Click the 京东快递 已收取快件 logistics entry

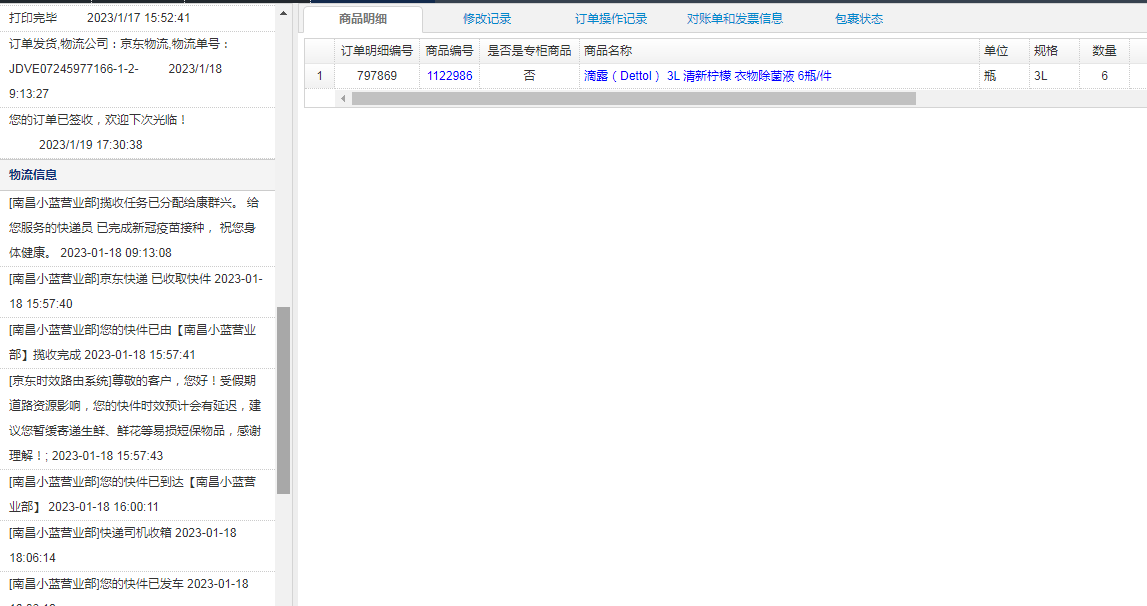point(138,291)
